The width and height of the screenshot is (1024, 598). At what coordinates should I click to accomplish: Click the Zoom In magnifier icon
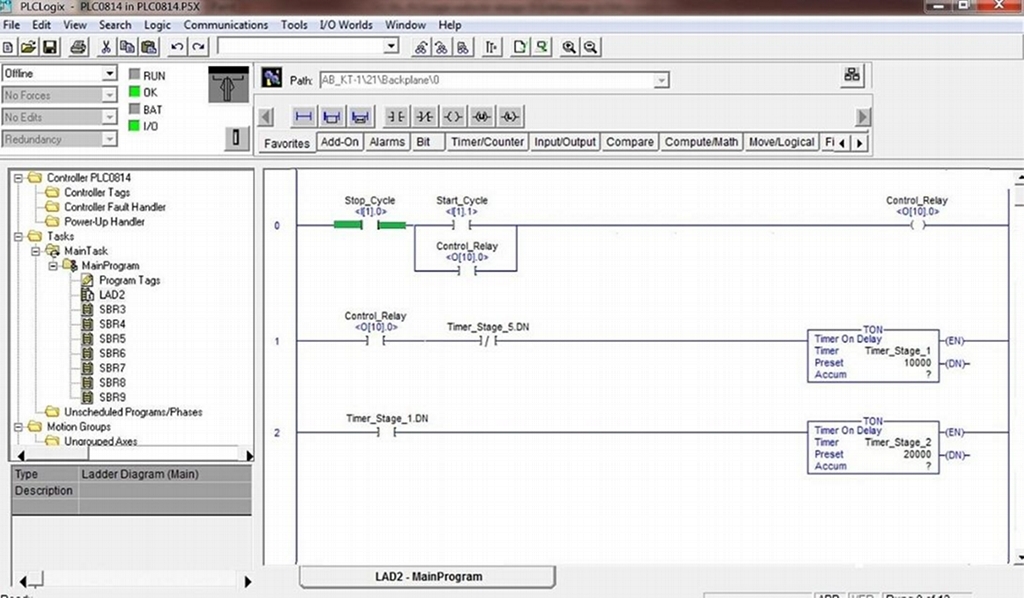(569, 47)
